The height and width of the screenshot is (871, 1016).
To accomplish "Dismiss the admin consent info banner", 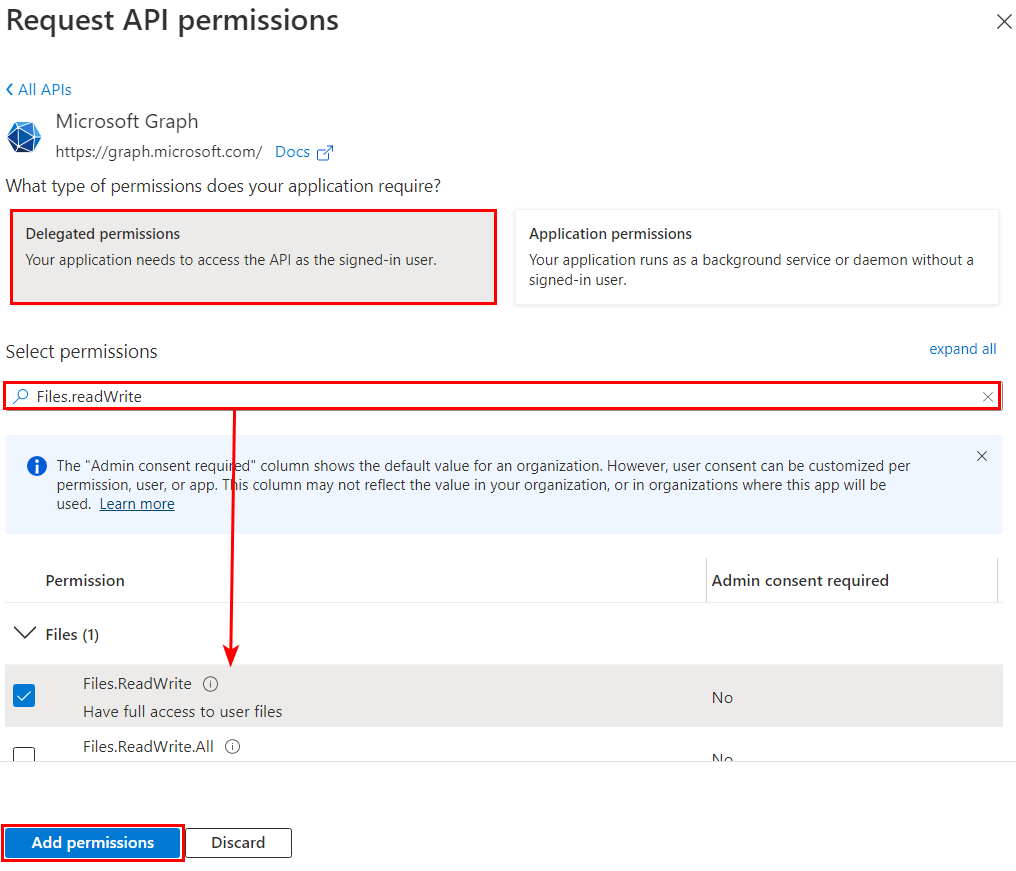I will (x=982, y=456).
